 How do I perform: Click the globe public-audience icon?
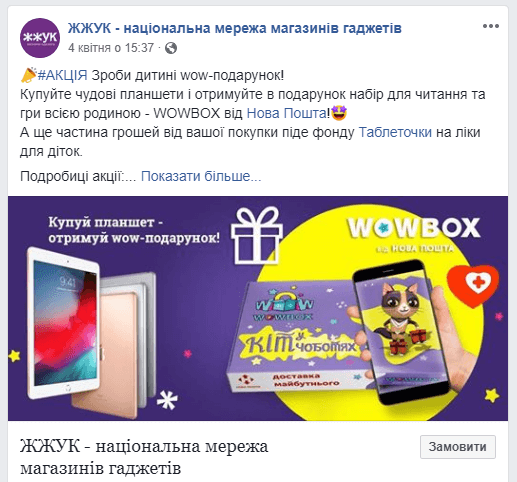click(x=171, y=48)
